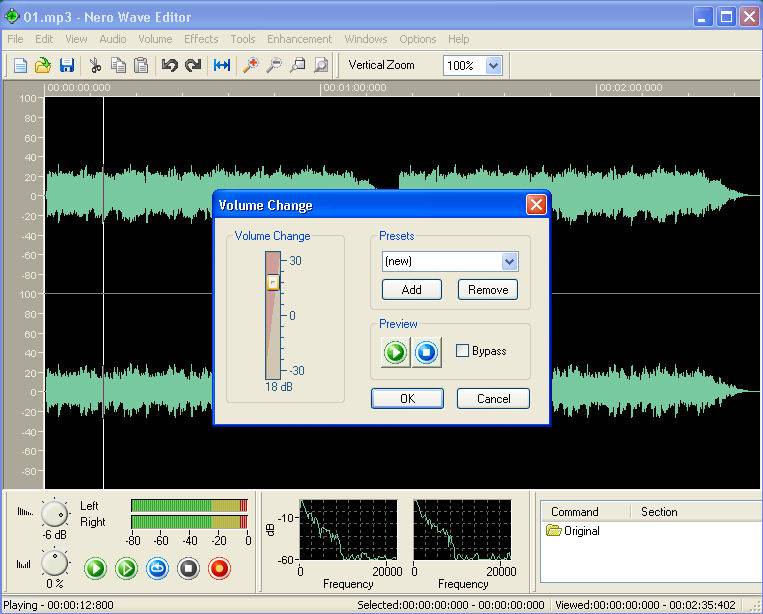Click the Save file toolbar icon
763x614 pixels.
tap(67, 66)
